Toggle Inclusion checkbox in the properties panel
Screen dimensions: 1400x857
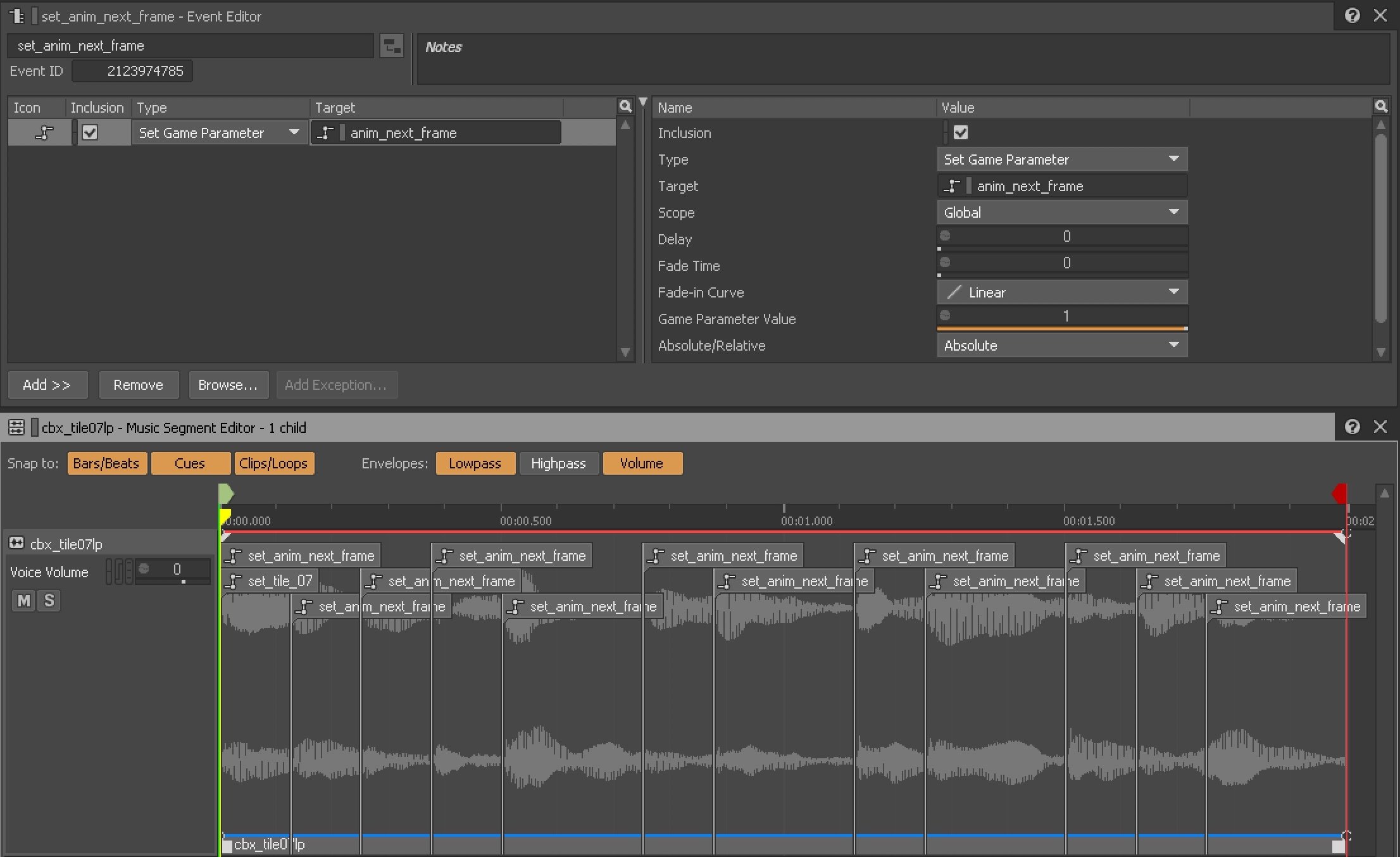coord(960,133)
